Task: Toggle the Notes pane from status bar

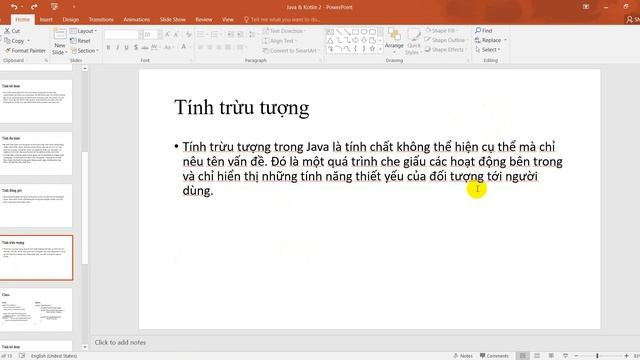Action: [x=463, y=356]
